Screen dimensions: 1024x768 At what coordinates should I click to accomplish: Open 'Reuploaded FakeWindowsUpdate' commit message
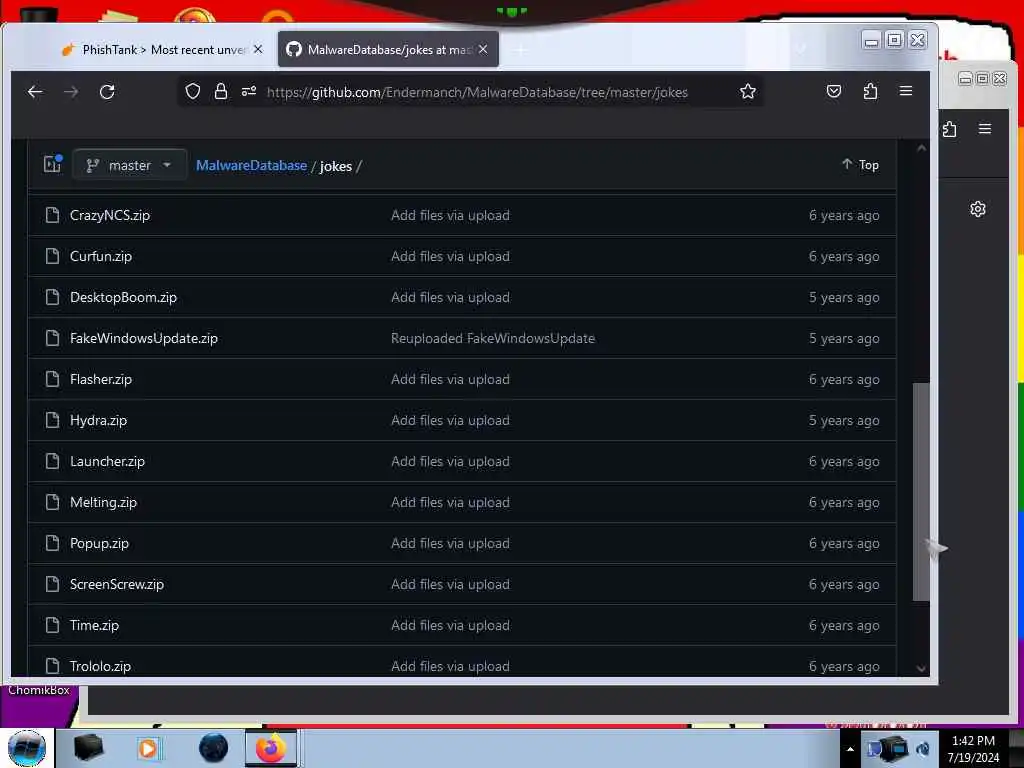click(x=493, y=338)
